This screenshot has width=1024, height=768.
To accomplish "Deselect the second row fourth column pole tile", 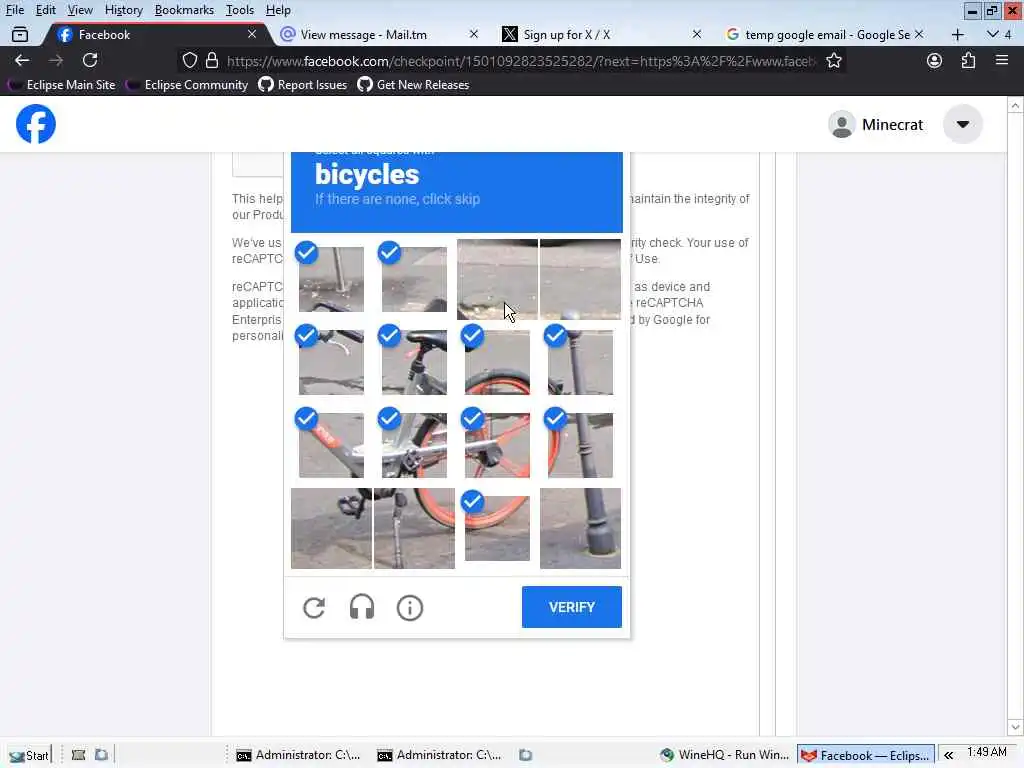I will pos(580,362).
